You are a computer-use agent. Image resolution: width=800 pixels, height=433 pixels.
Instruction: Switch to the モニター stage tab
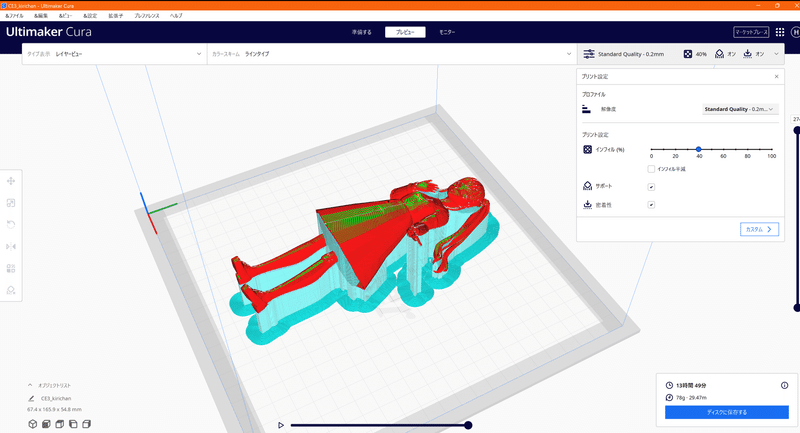click(x=447, y=32)
